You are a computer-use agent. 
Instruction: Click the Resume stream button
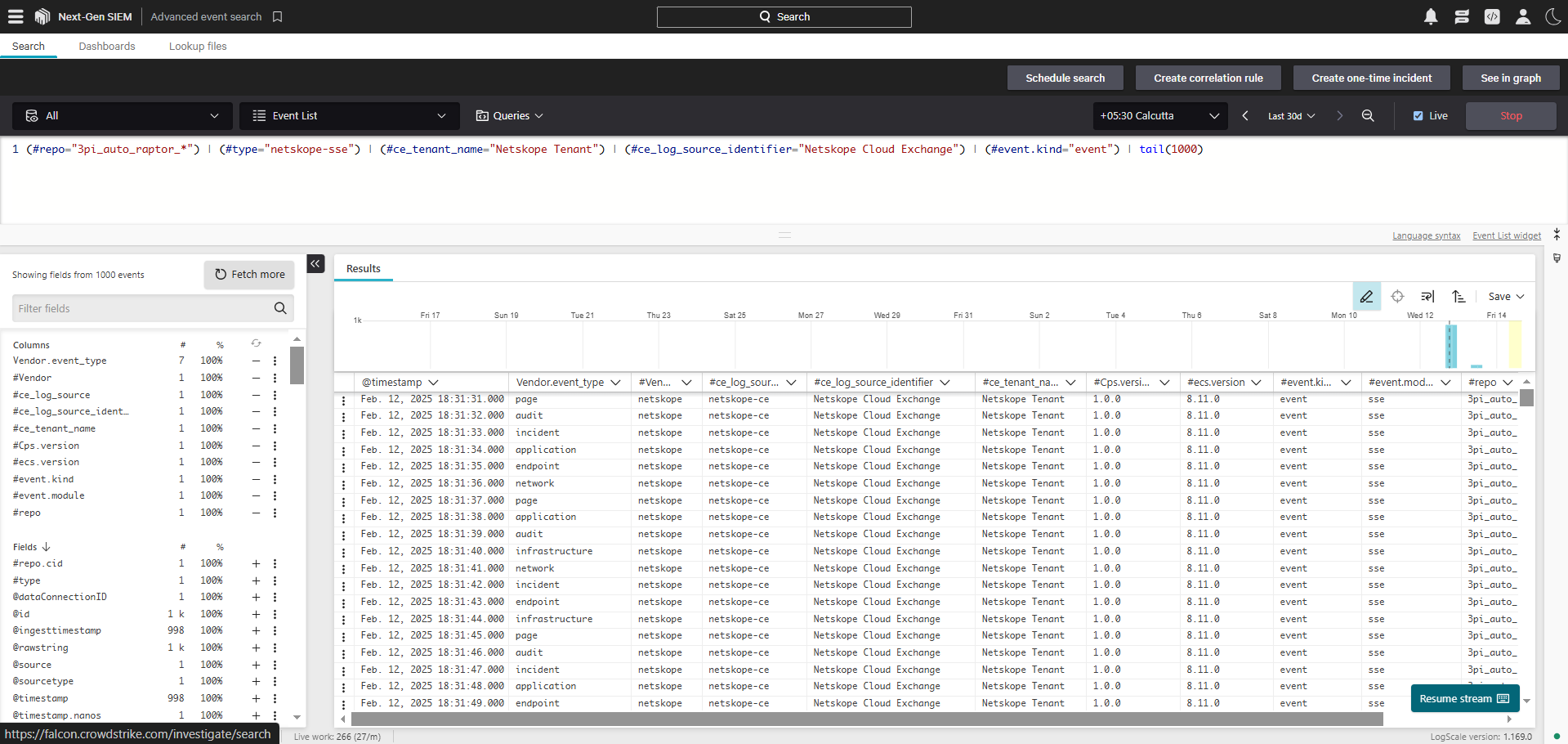coord(1465,699)
